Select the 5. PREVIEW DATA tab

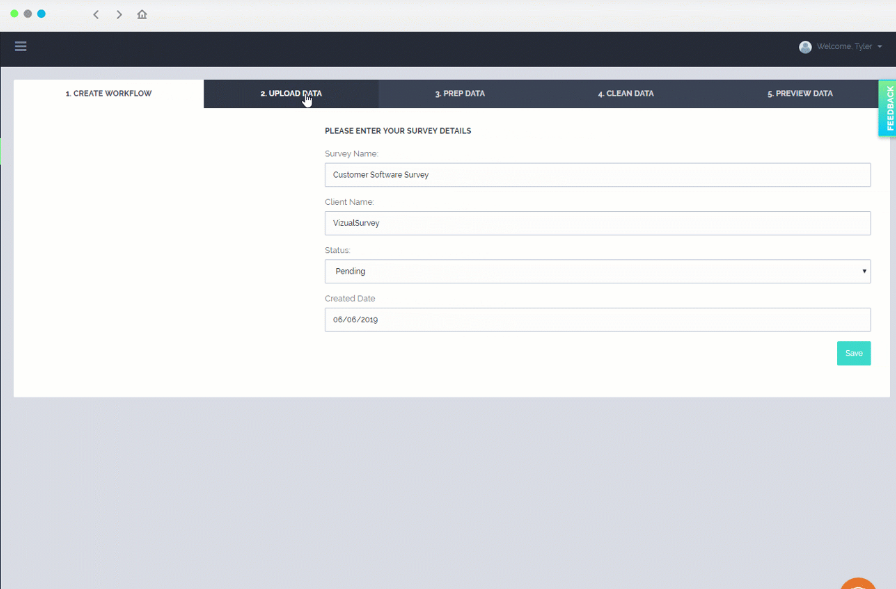click(x=799, y=93)
